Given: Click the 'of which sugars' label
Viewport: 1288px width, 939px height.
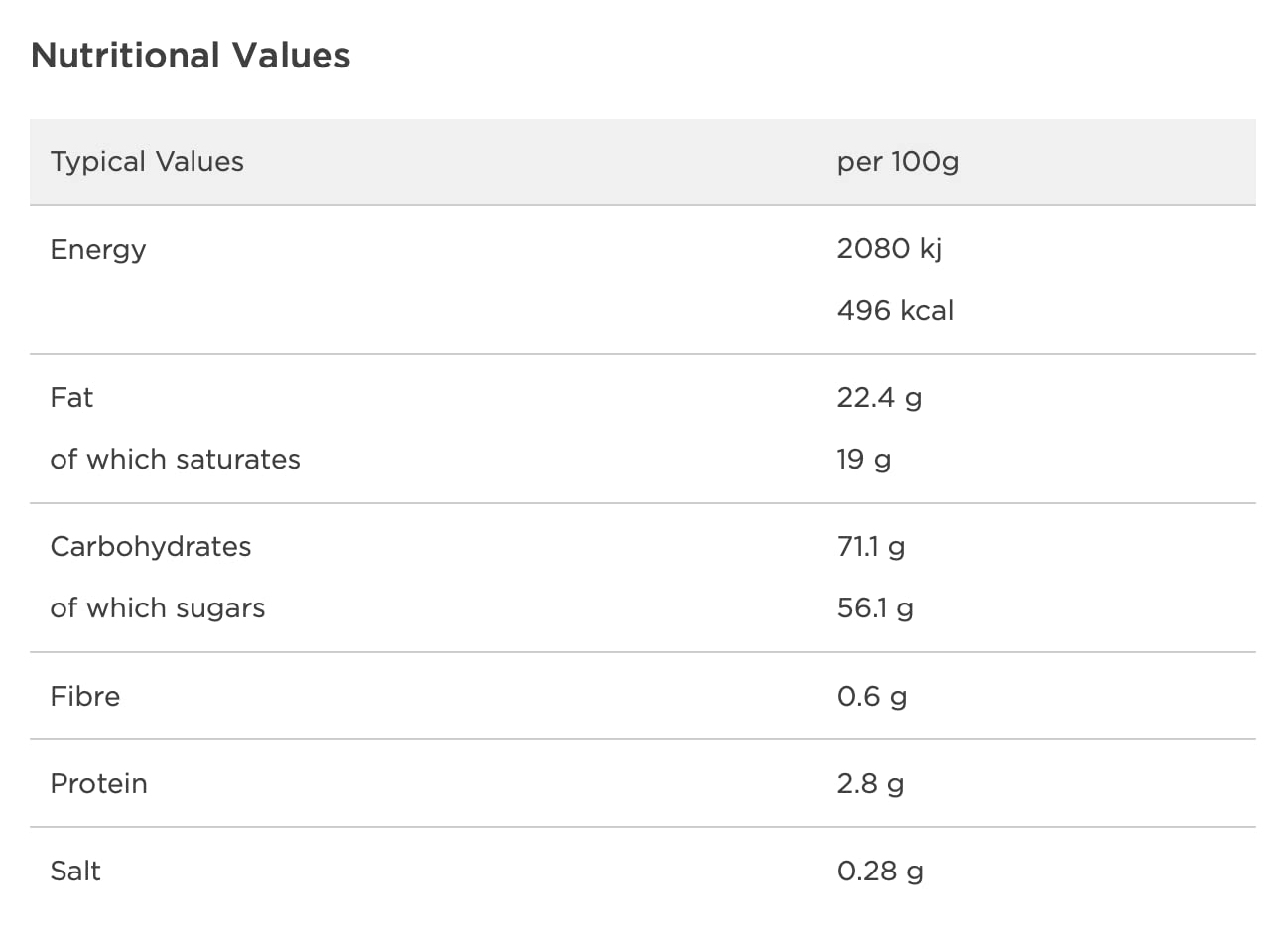Looking at the screenshot, I should click(x=158, y=607).
